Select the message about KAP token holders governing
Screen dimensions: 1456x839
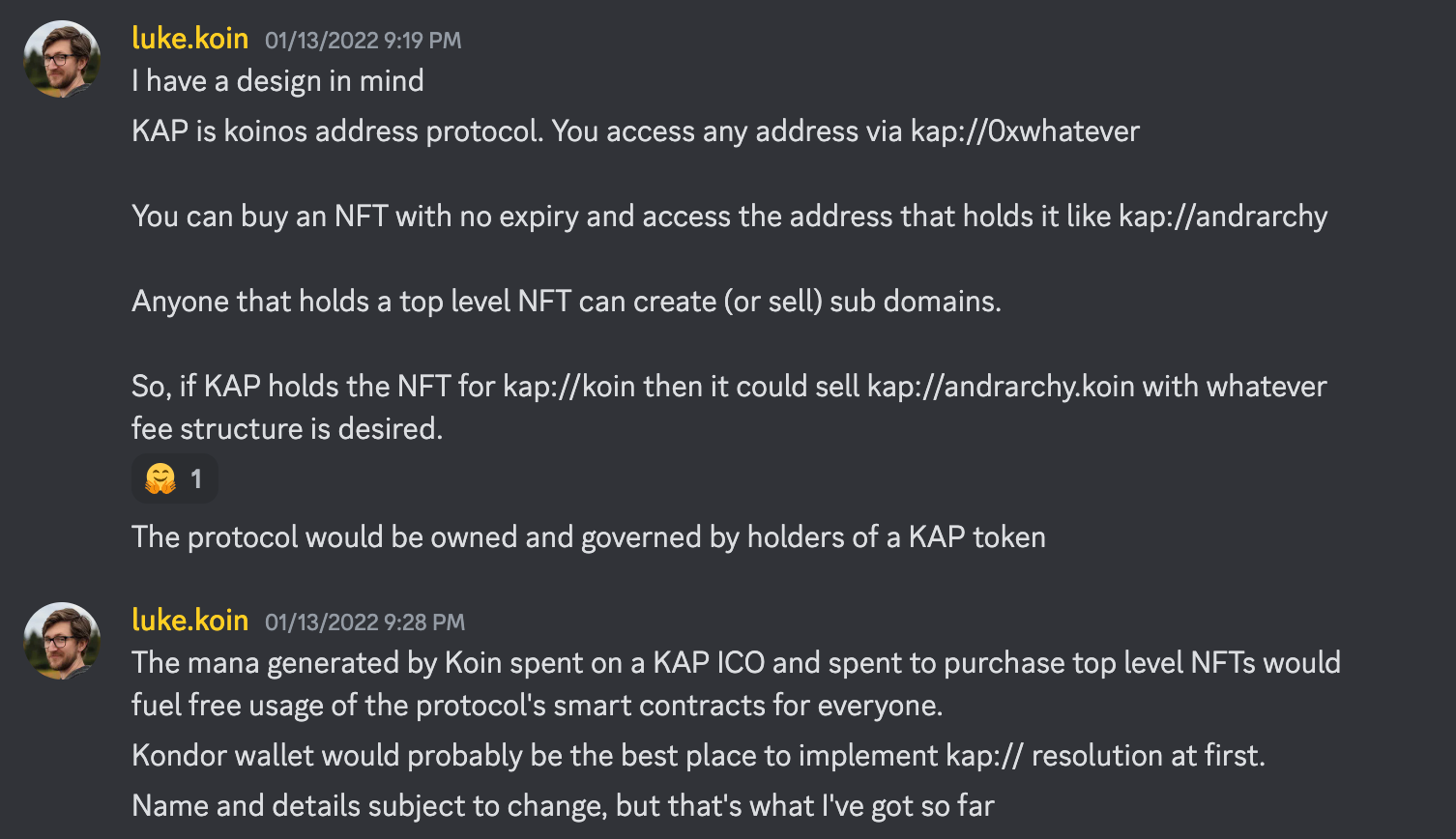[x=588, y=537]
